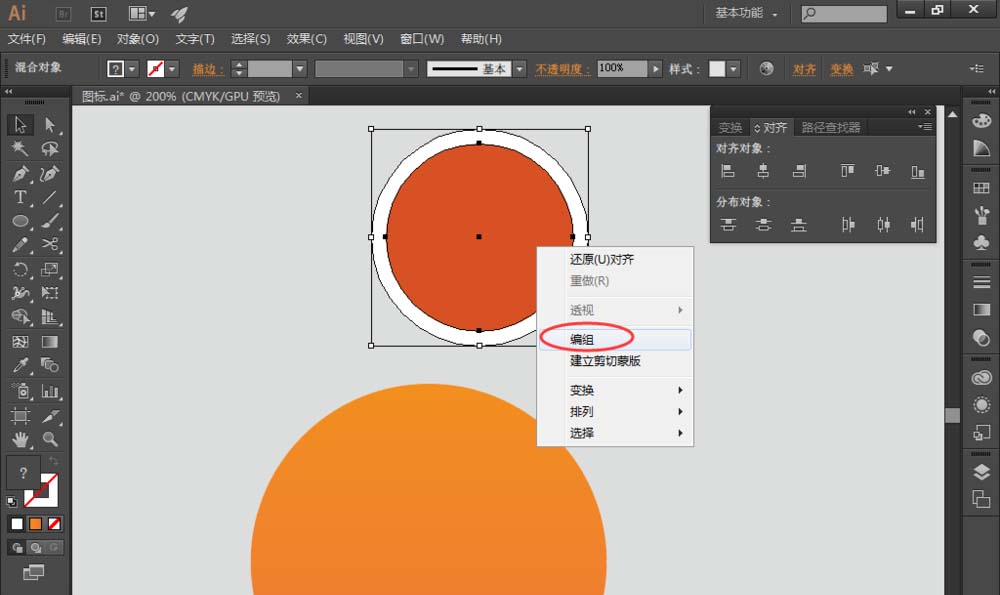Select the Scissors tool
Screen dimensions: 1000x595
(50, 245)
